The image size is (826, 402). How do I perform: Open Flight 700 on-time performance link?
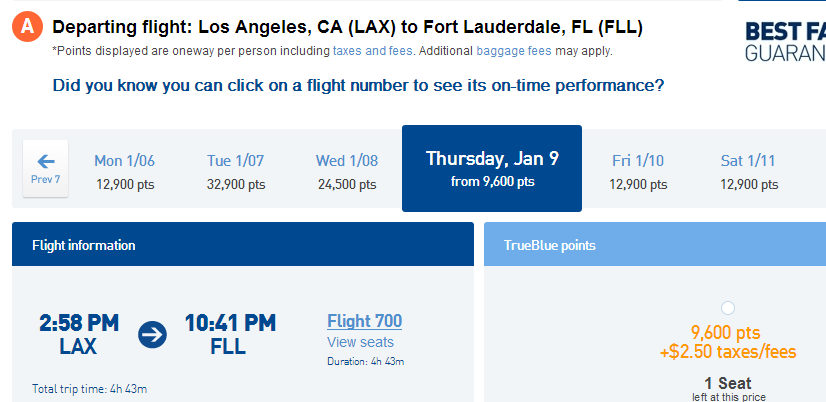(365, 321)
